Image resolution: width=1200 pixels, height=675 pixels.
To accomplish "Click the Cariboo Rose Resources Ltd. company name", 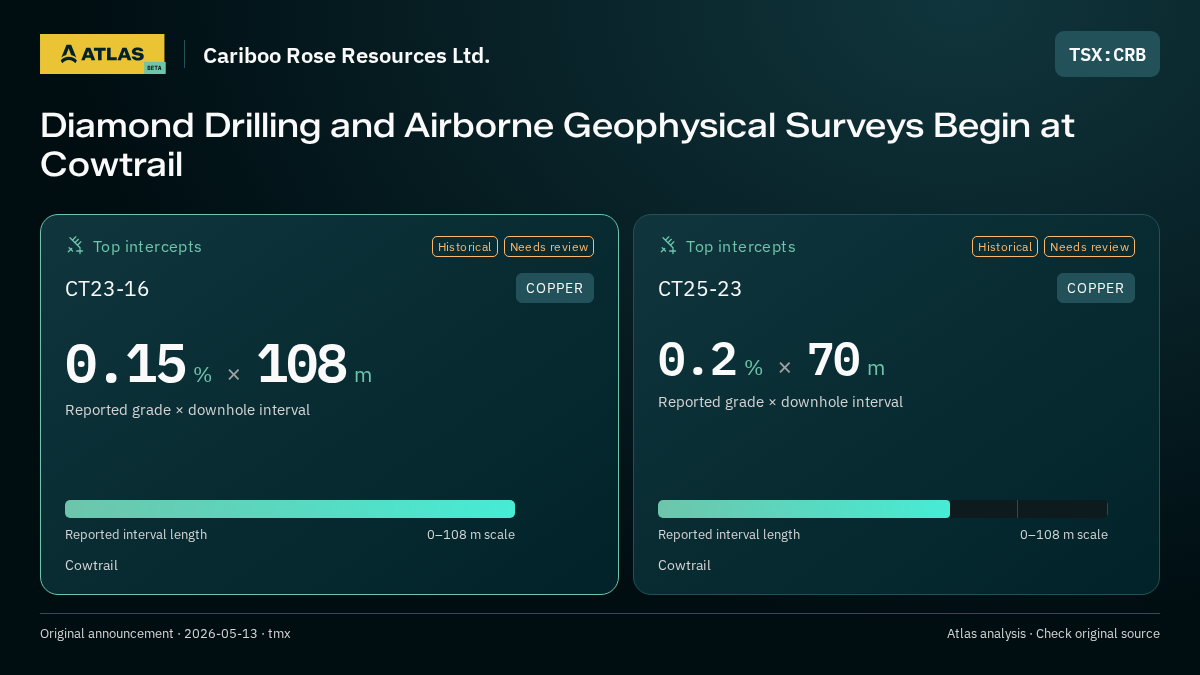I will tap(346, 55).
